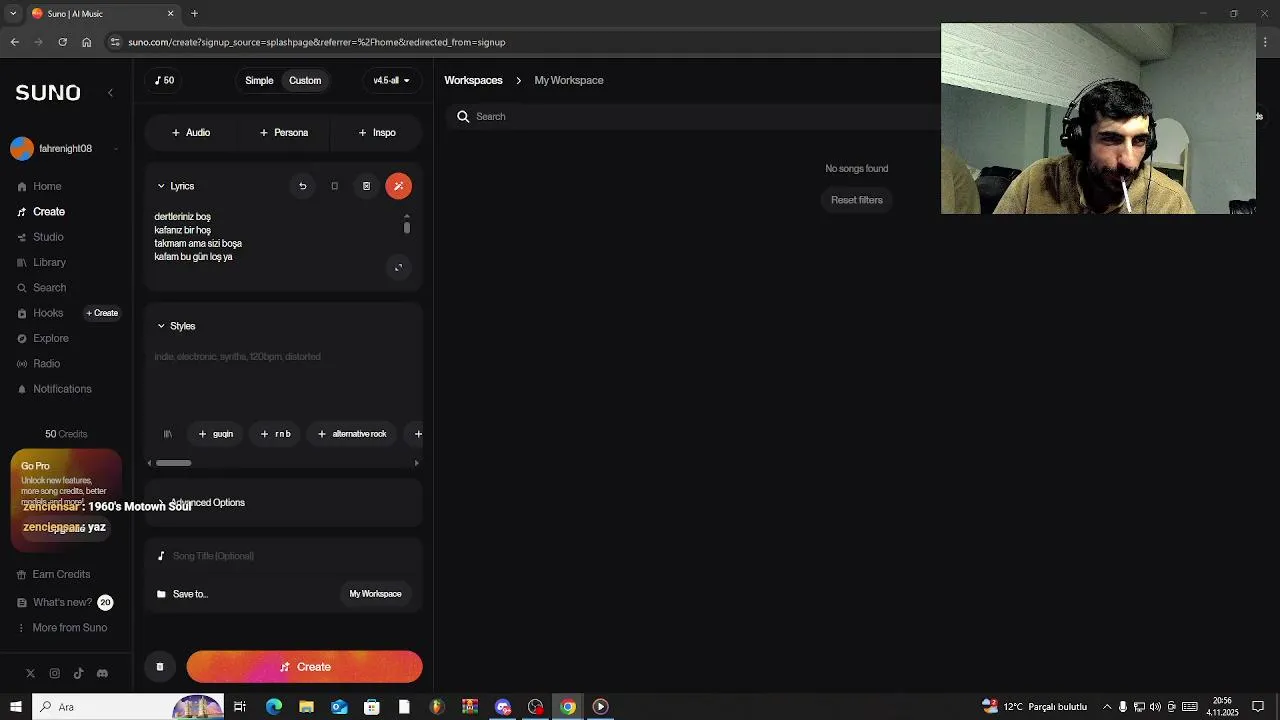This screenshot has height=720, width=1280.
Task: Open the fahrenight08 account menu
Action: tap(65, 149)
